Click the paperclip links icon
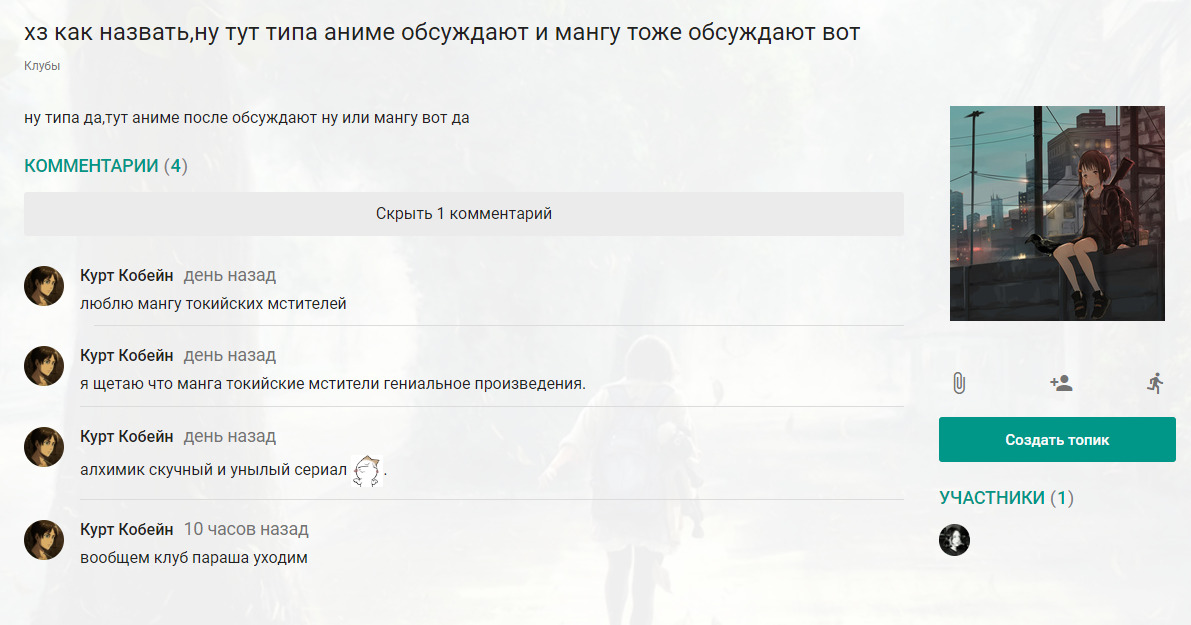1191x625 pixels. (x=958, y=383)
